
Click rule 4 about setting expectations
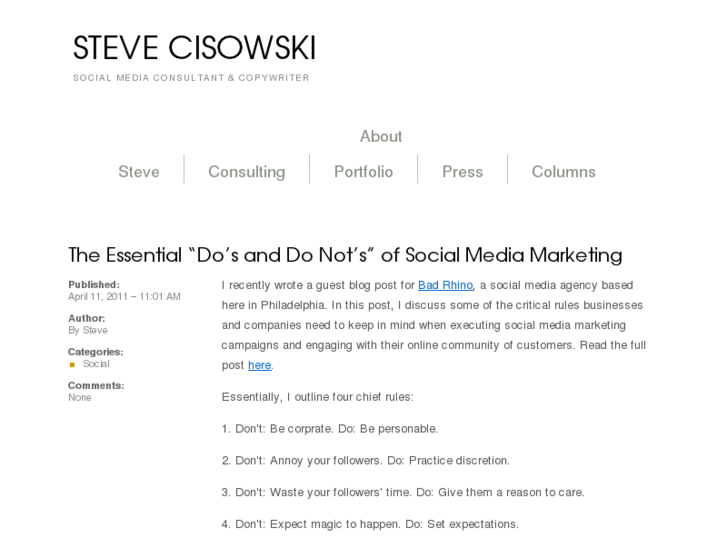pyautogui.click(x=370, y=524)
